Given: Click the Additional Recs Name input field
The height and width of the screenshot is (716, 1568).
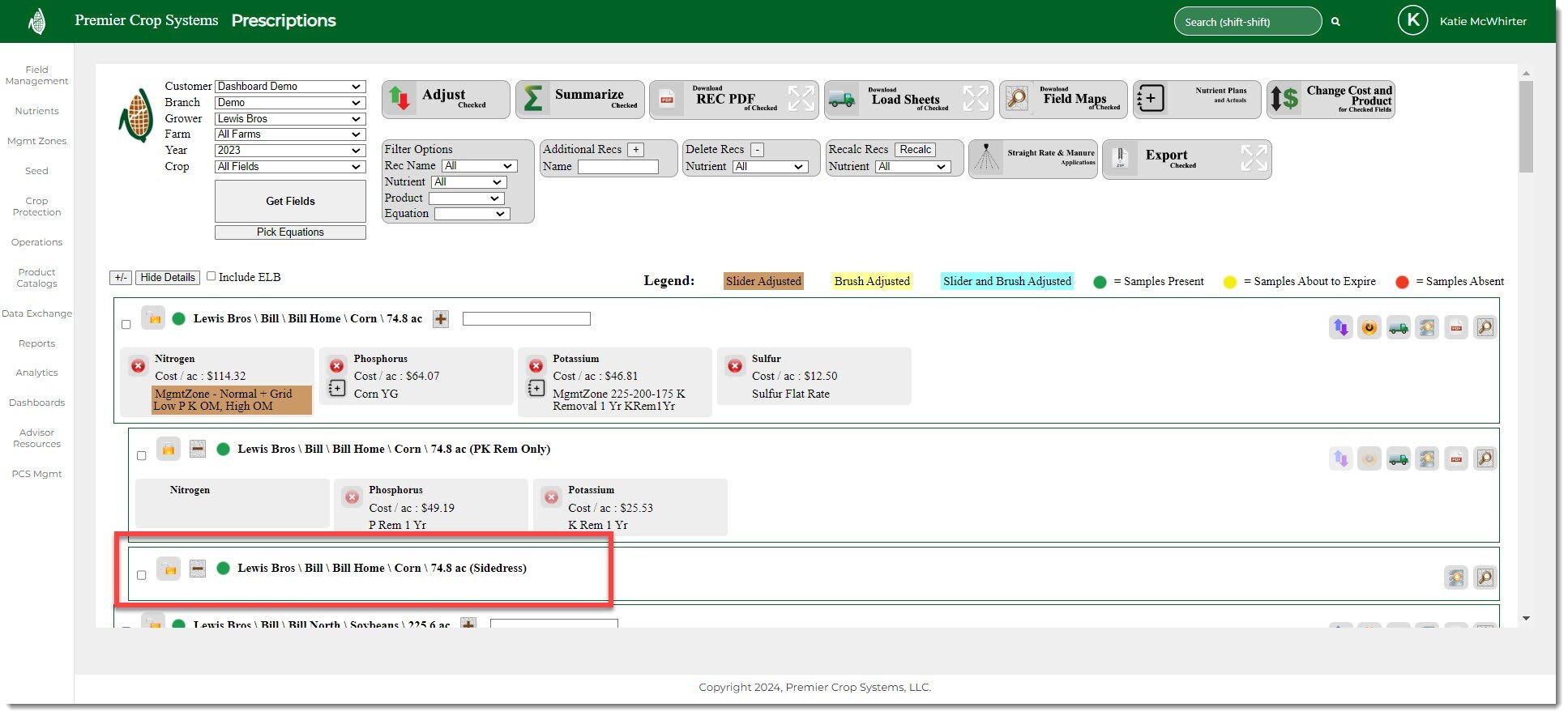Looking at the screenshot, I should coord(617,167).
